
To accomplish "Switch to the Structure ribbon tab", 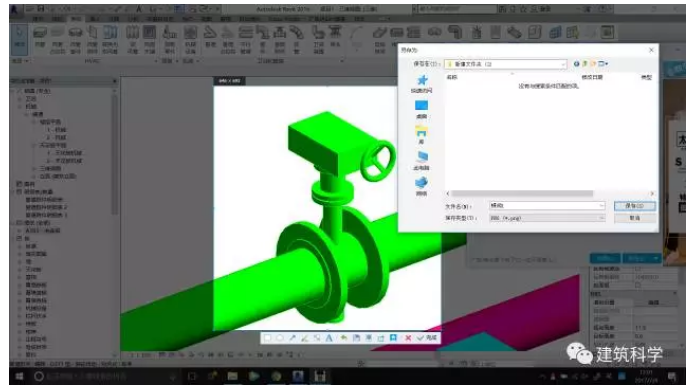I will click(x=57, y=19).
